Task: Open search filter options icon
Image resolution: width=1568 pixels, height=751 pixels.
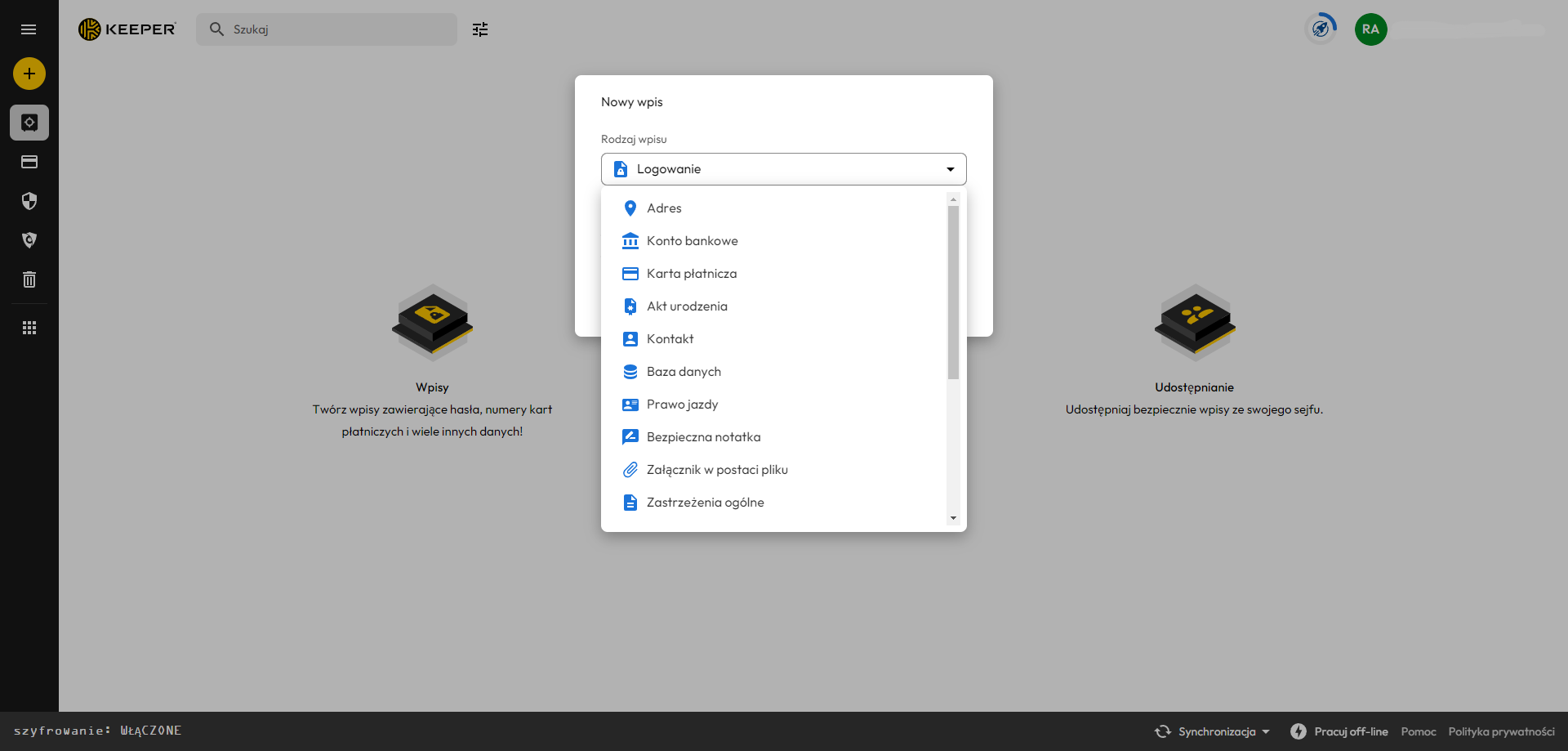Action: point(480,29)
